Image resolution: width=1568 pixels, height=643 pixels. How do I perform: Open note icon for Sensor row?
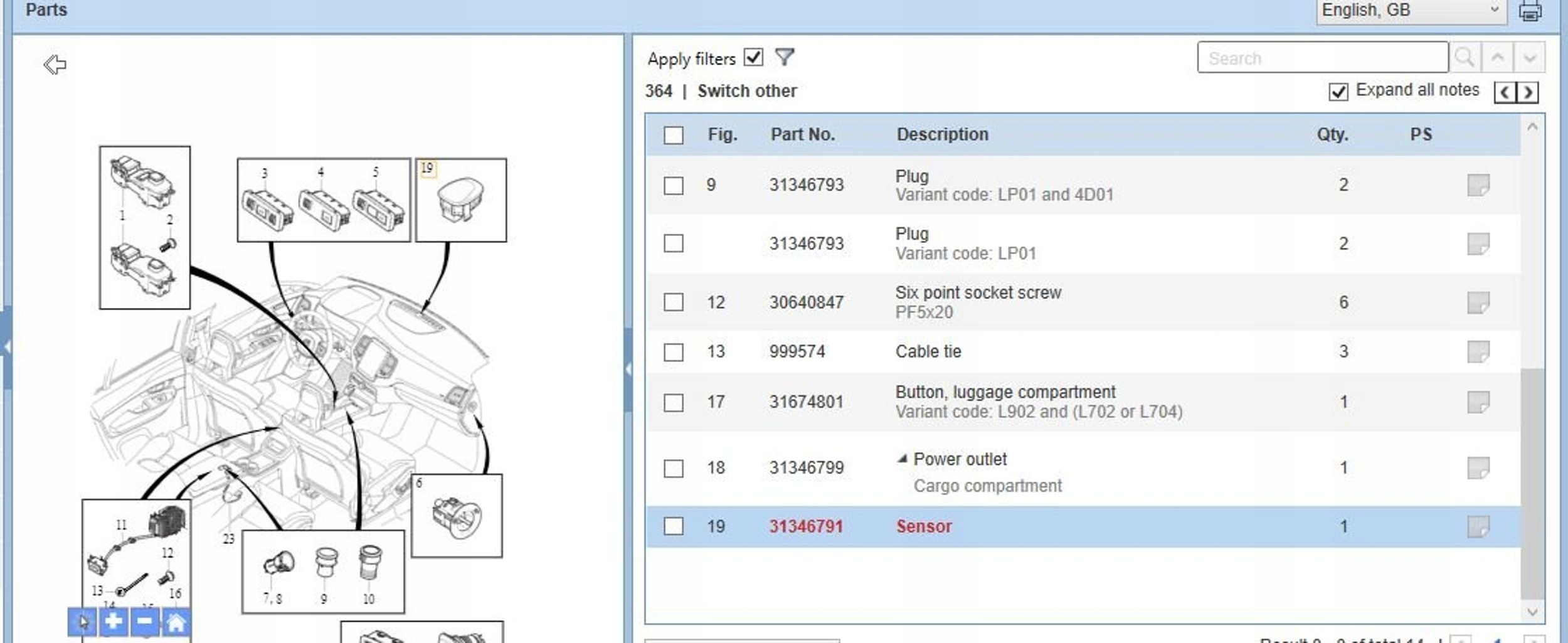(1478, 526)
